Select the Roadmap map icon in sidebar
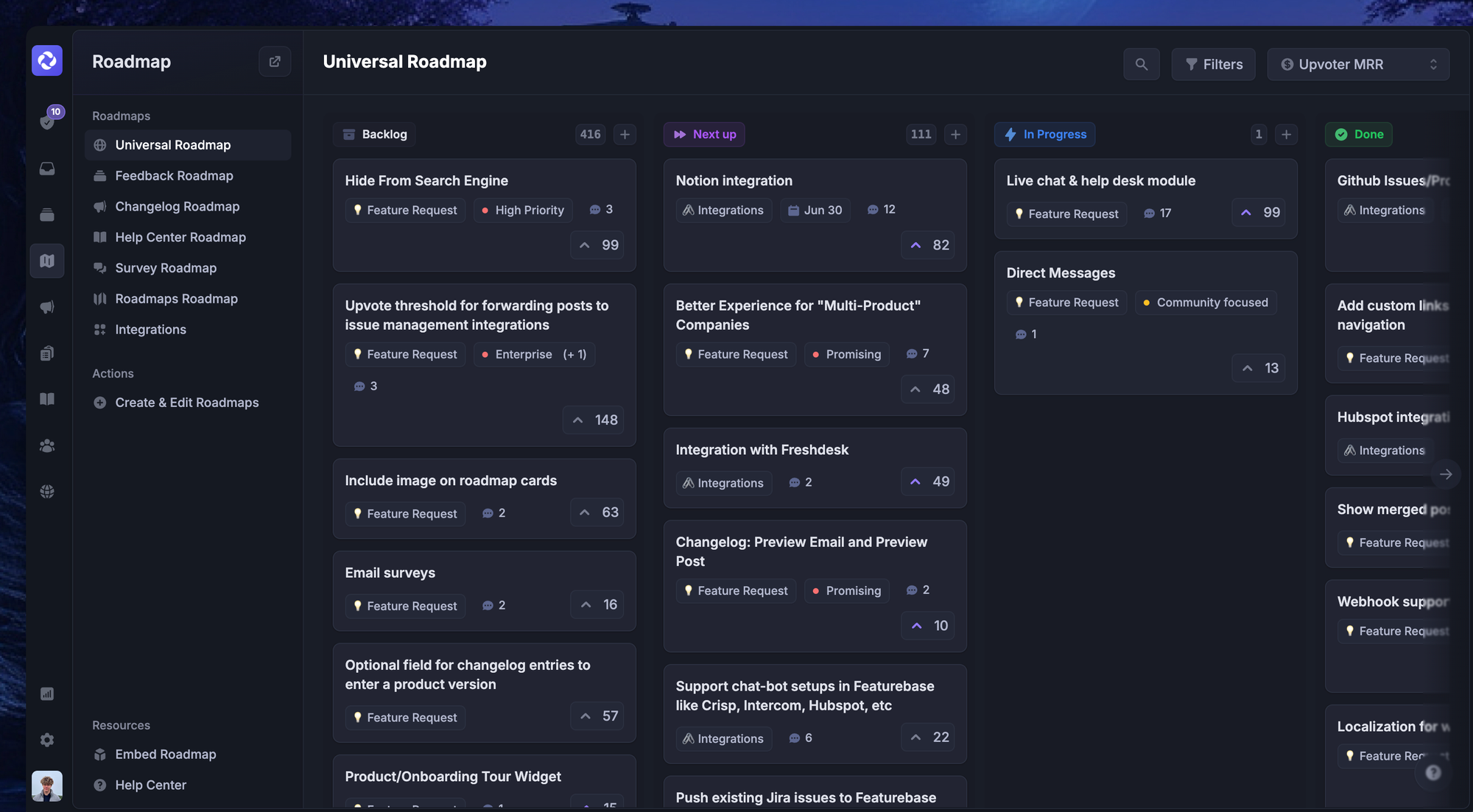The width and height of the screenshot is (1473, 812). (47, 261)
